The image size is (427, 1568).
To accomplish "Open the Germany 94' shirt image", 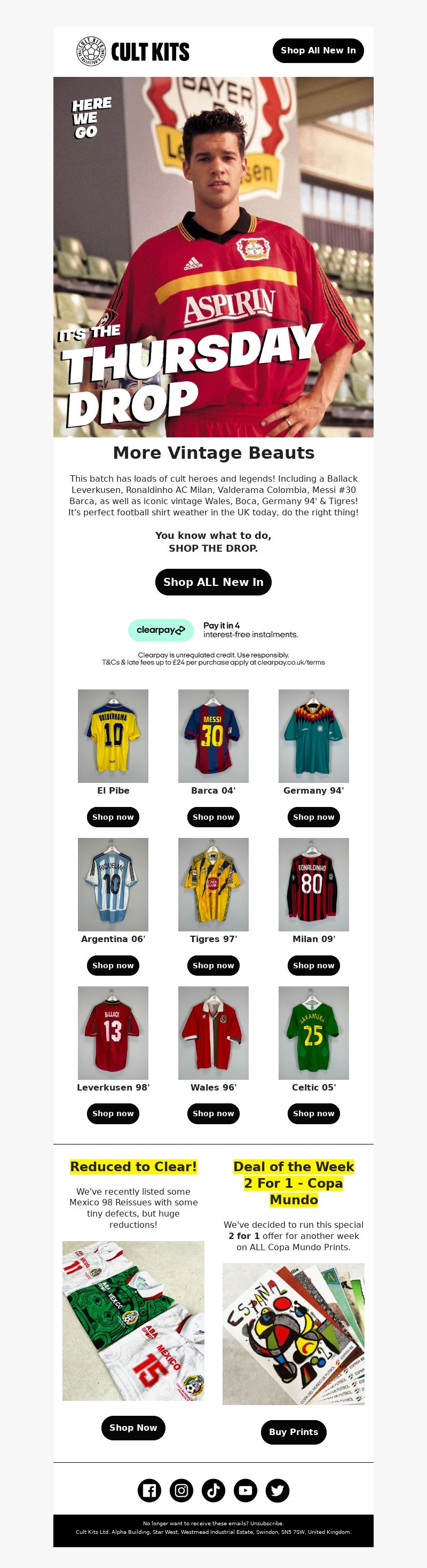I will pyautogui.click(x=314, y=736).
